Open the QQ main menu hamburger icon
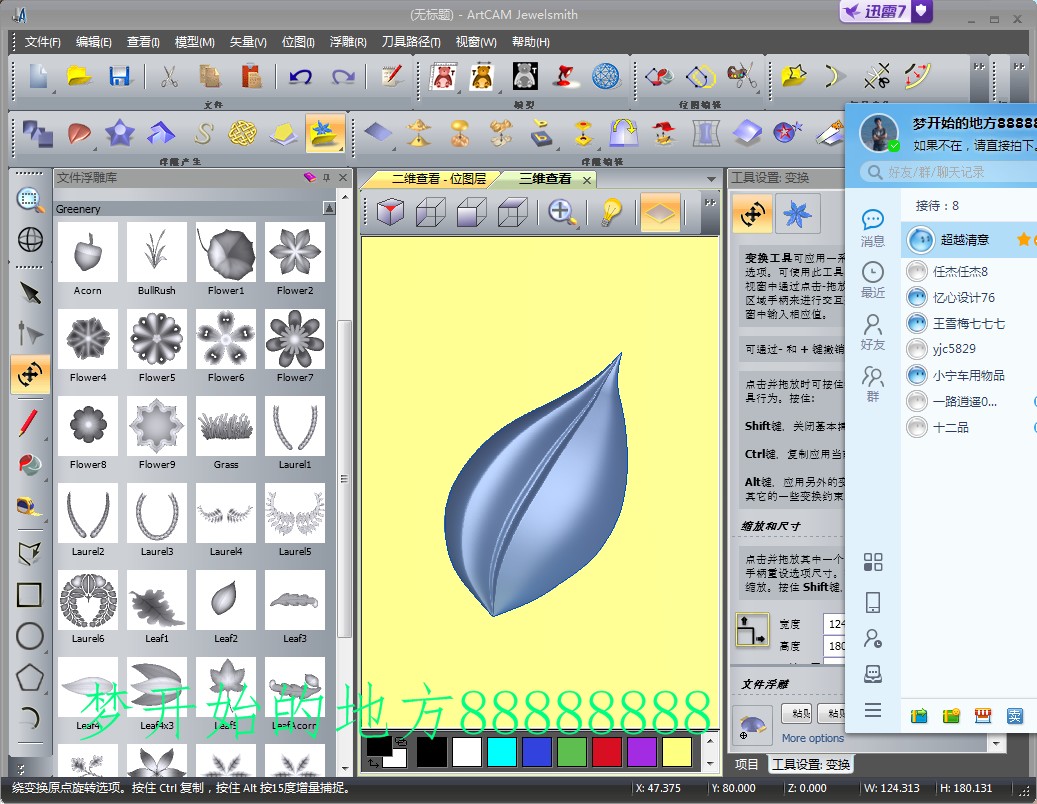Viewport: 1037px width, 804px height. tap(873, 710)
